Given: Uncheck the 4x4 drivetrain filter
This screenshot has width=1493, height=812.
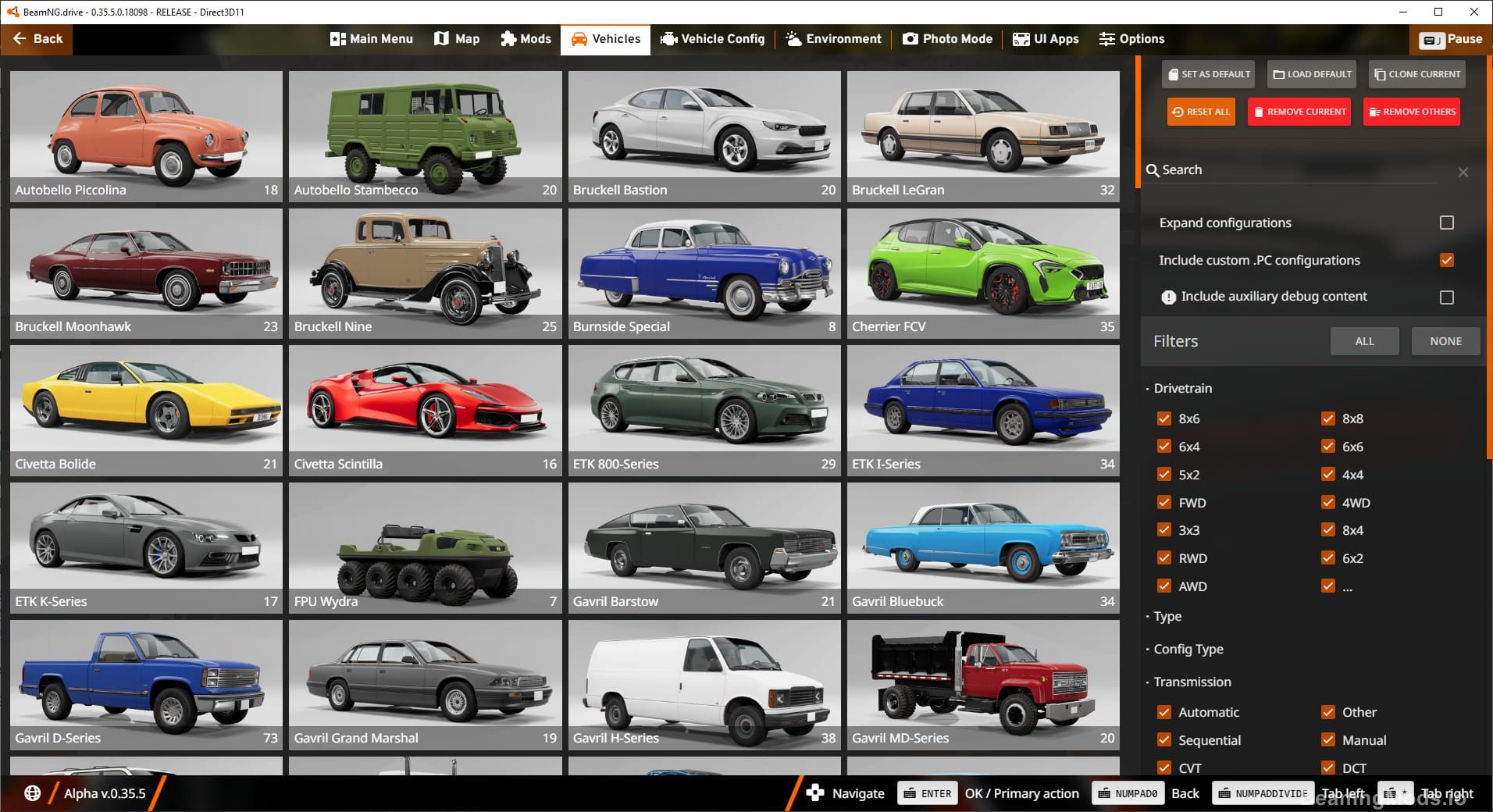Looking at the screenshot, I should [x=1328, y=475].
